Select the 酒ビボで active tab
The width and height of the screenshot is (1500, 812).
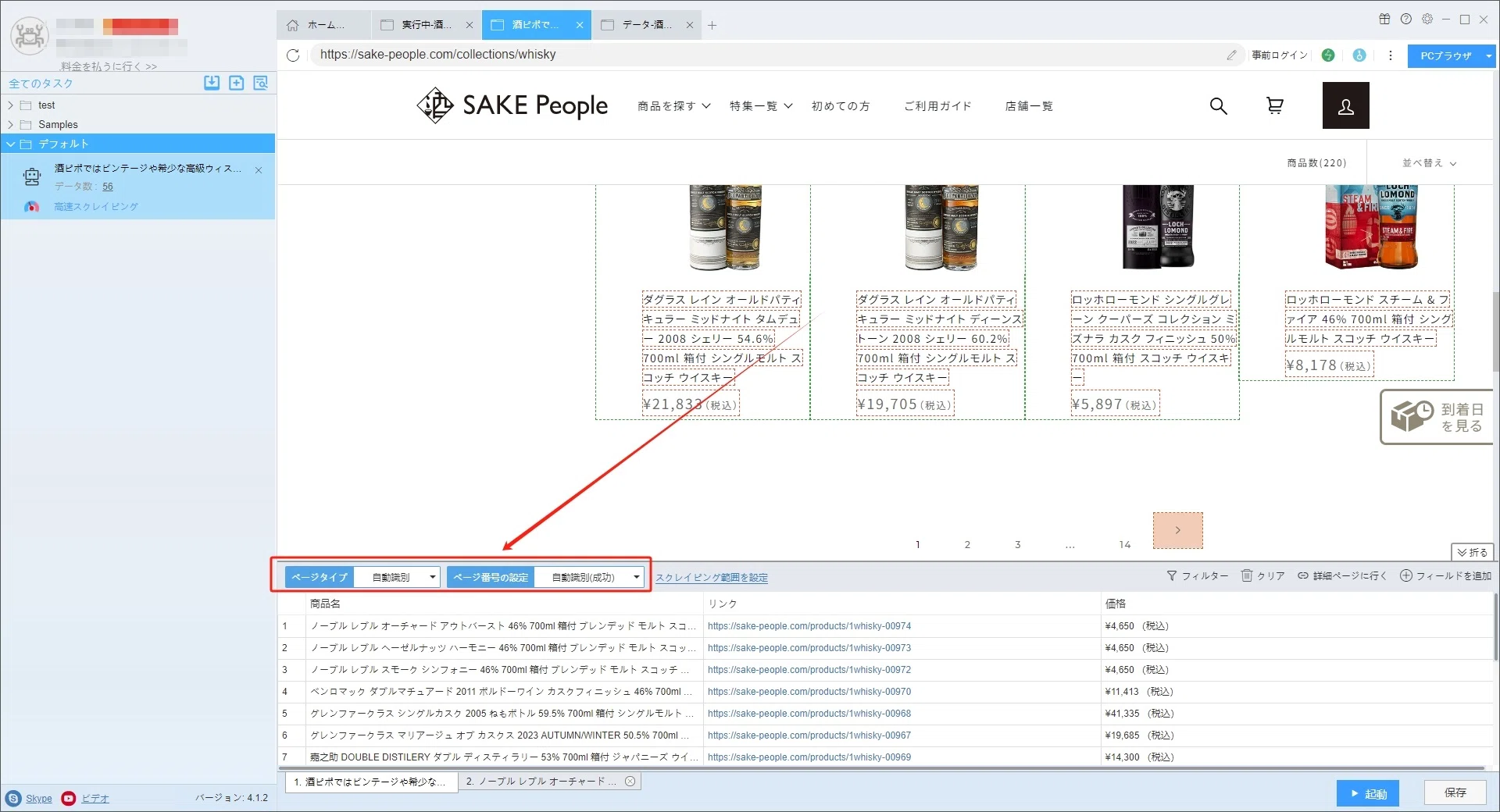535,25
